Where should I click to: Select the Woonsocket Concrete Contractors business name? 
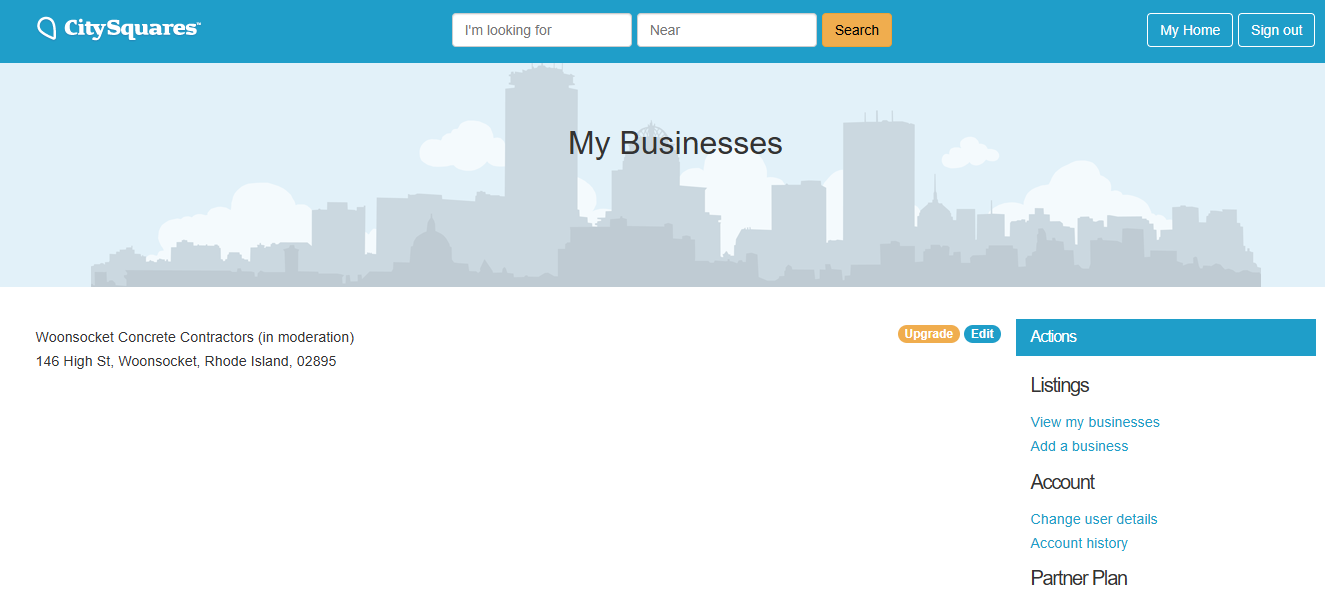[x=145, y=337]
